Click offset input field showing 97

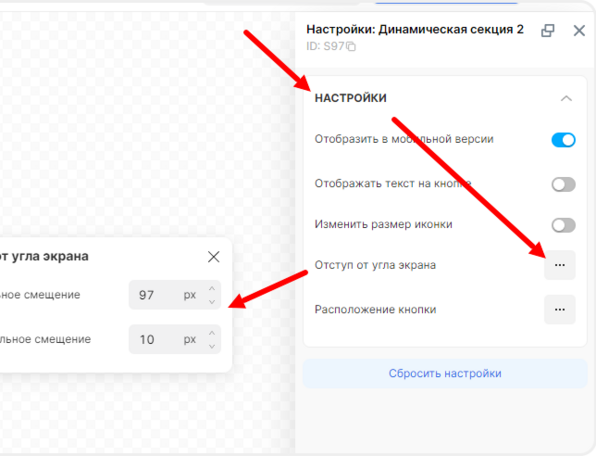[174, 295]
